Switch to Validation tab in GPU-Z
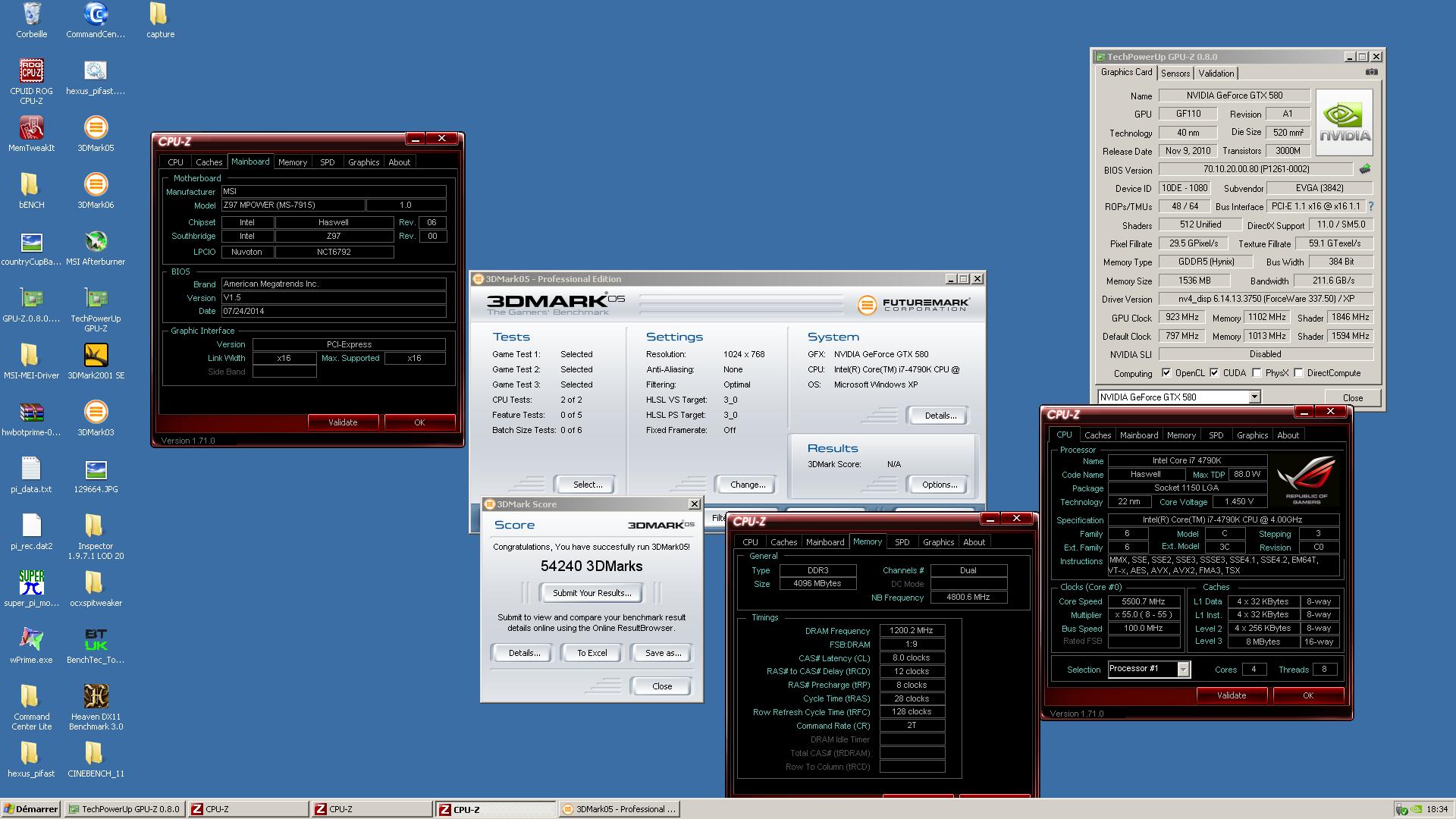1456x819 pixels. [1216, 74]
